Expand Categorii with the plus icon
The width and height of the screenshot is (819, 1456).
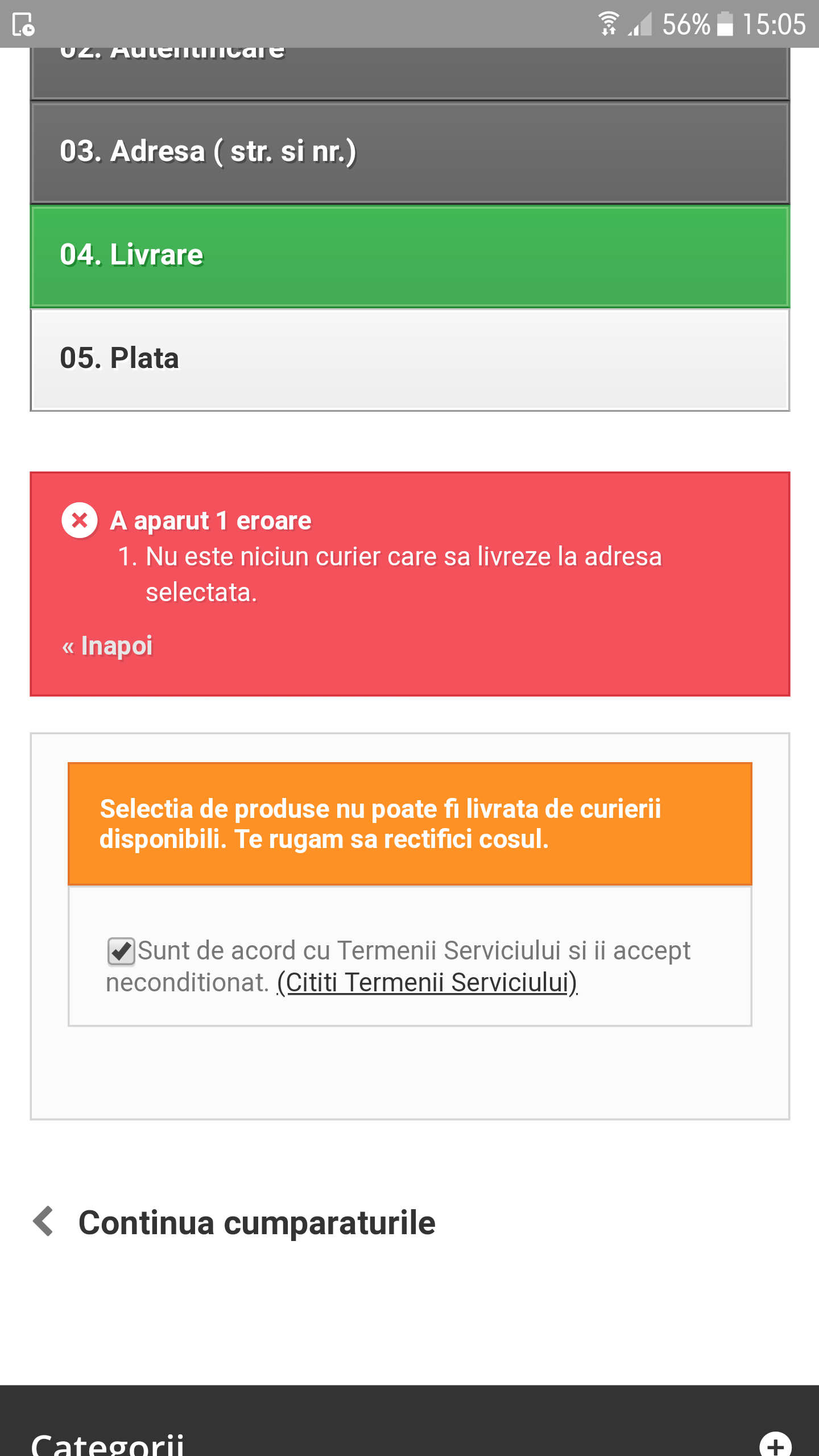[775, 1443]
